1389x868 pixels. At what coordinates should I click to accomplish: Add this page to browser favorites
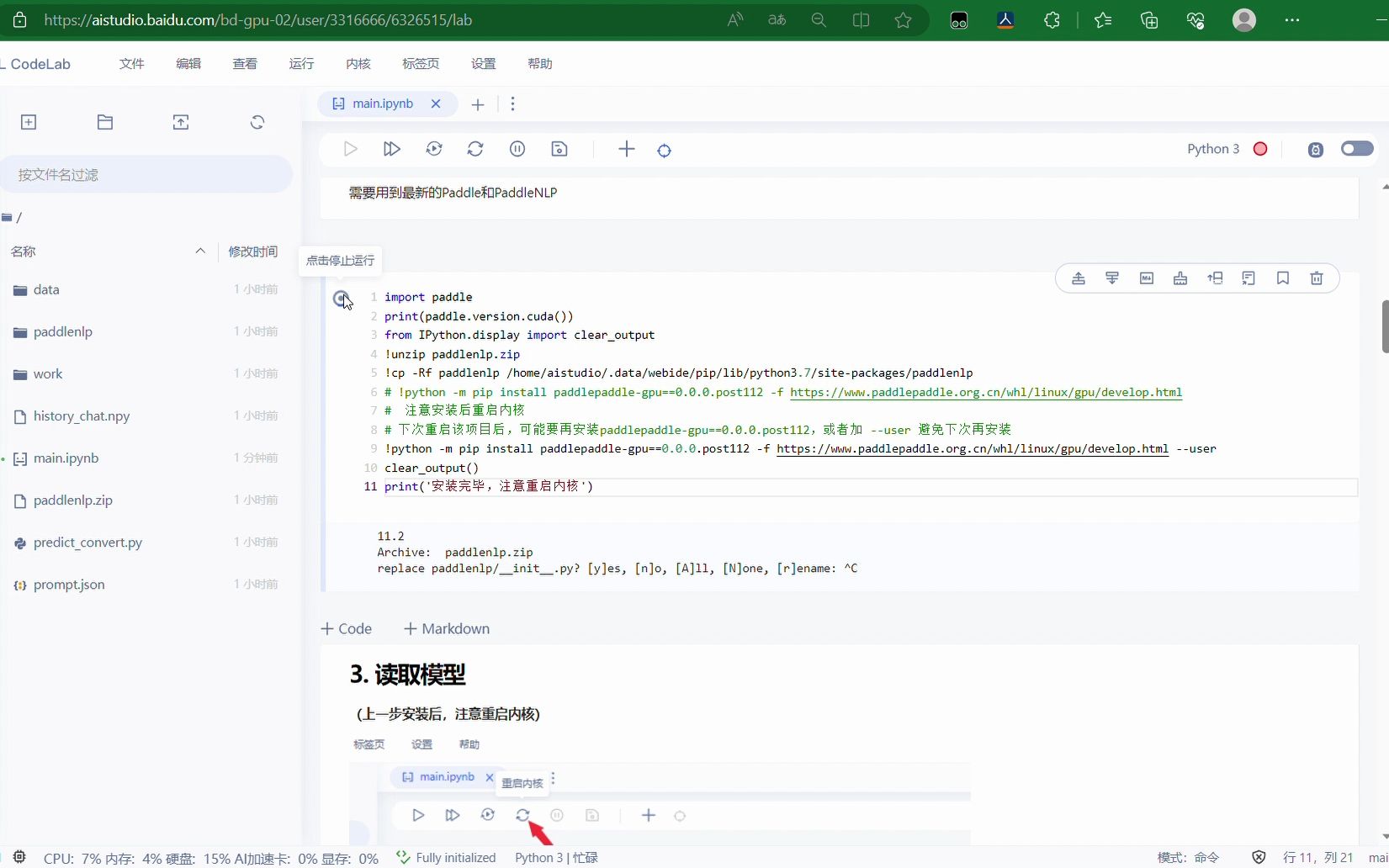903,20
